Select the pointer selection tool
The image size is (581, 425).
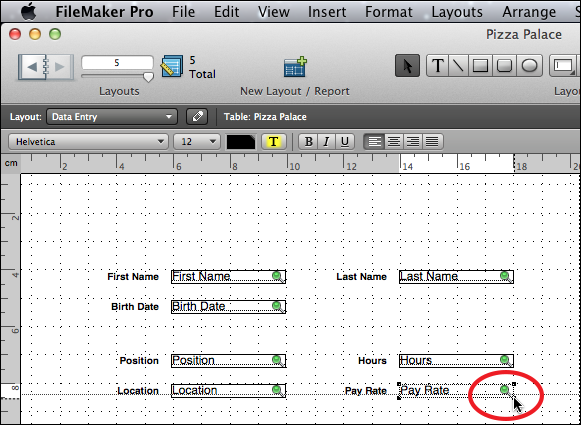click(407, 66)
